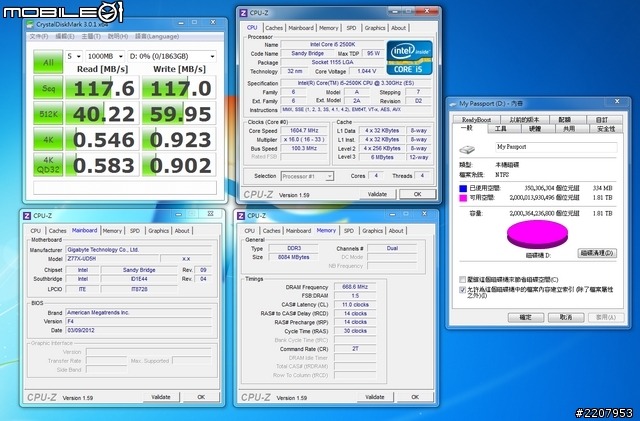
Task: Open the test size dropdown showing 1000MB
Action: (105, 56)
